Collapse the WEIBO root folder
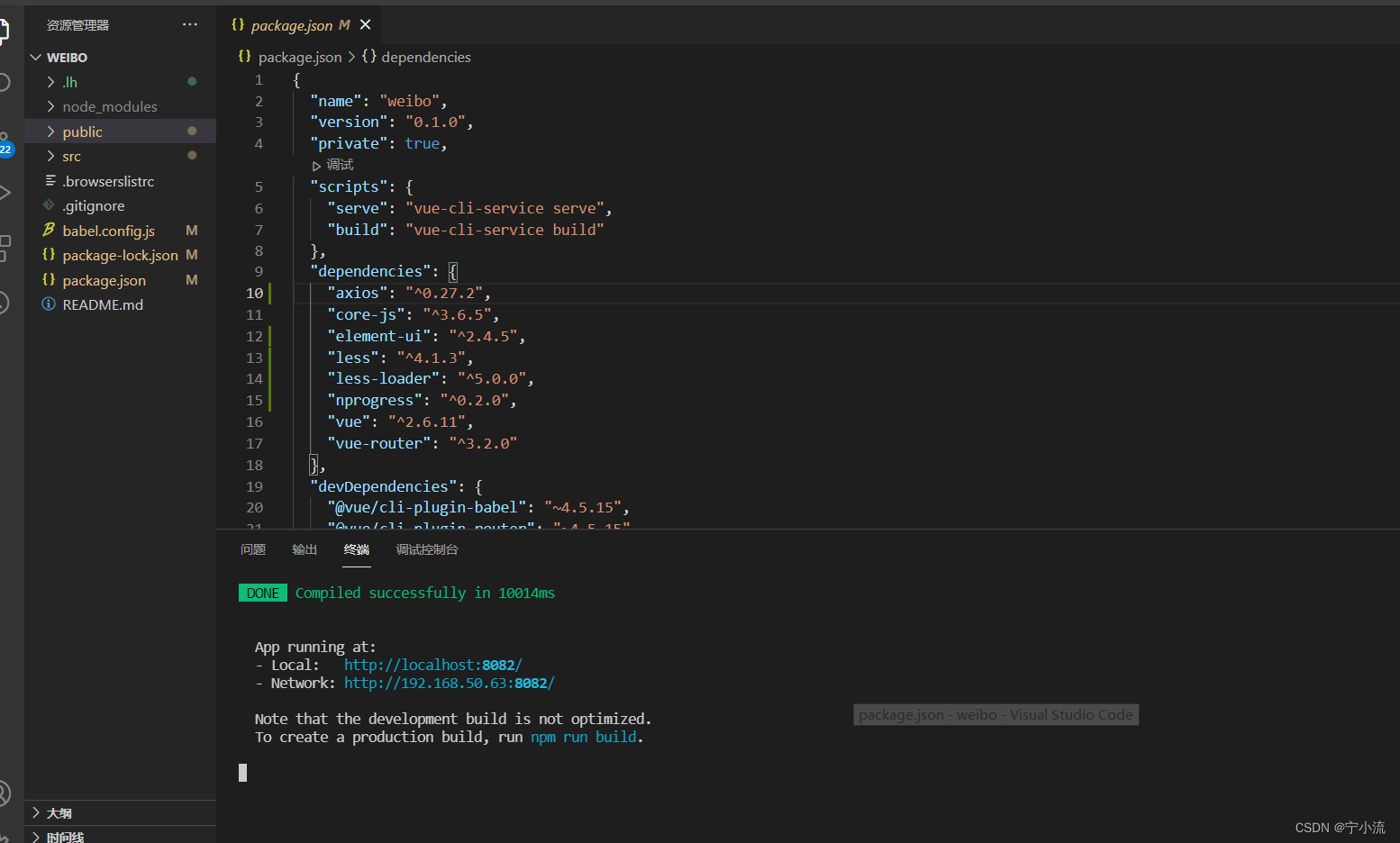 click(x=120, y=57)
